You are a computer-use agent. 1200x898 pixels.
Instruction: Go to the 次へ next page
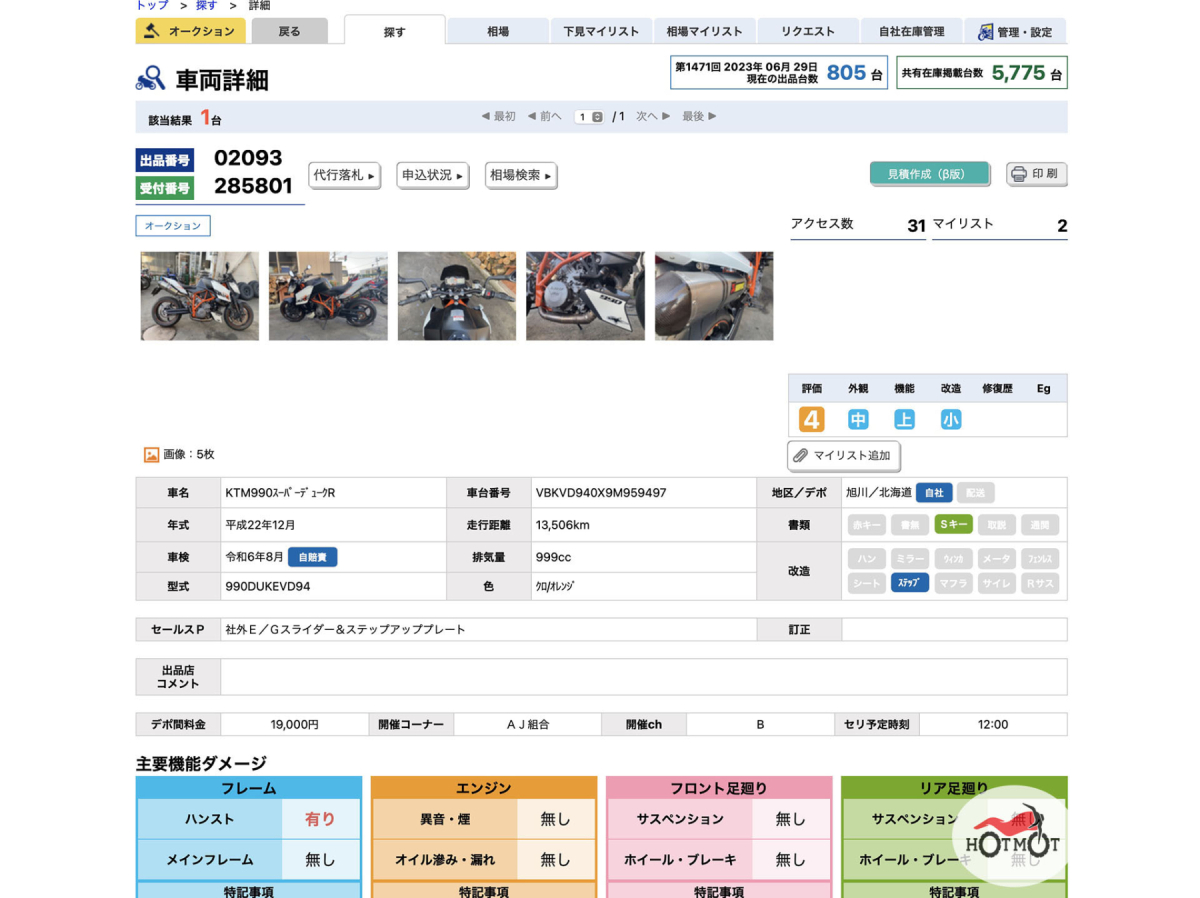click(x=654, y=116)
